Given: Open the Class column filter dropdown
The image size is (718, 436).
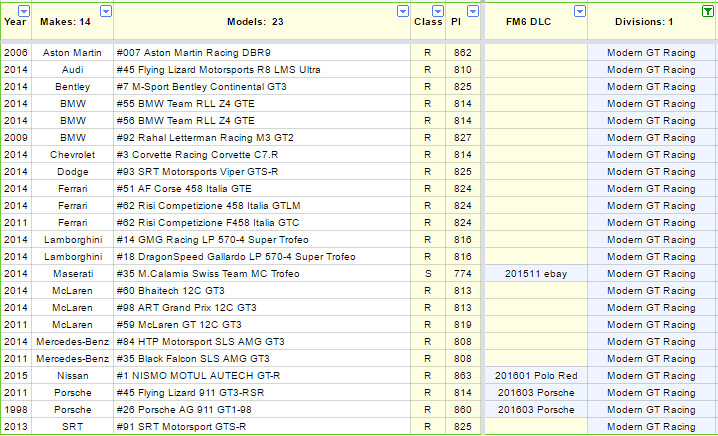Looking at the screenshot, I should tap(438, 11).
